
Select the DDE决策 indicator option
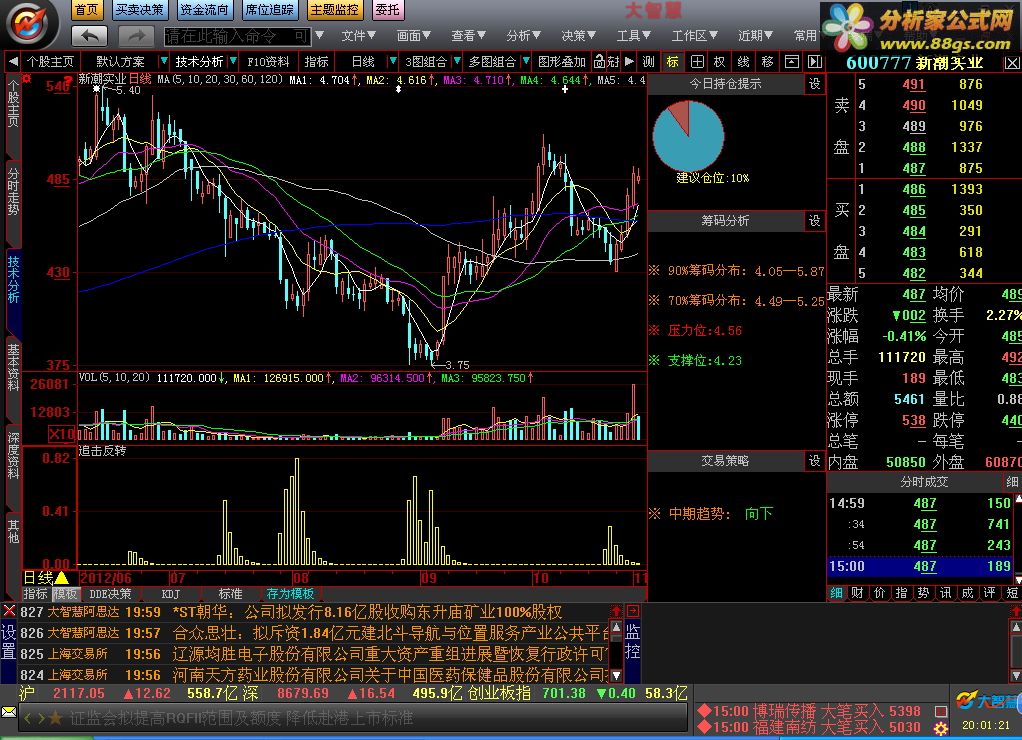point(110,594)
